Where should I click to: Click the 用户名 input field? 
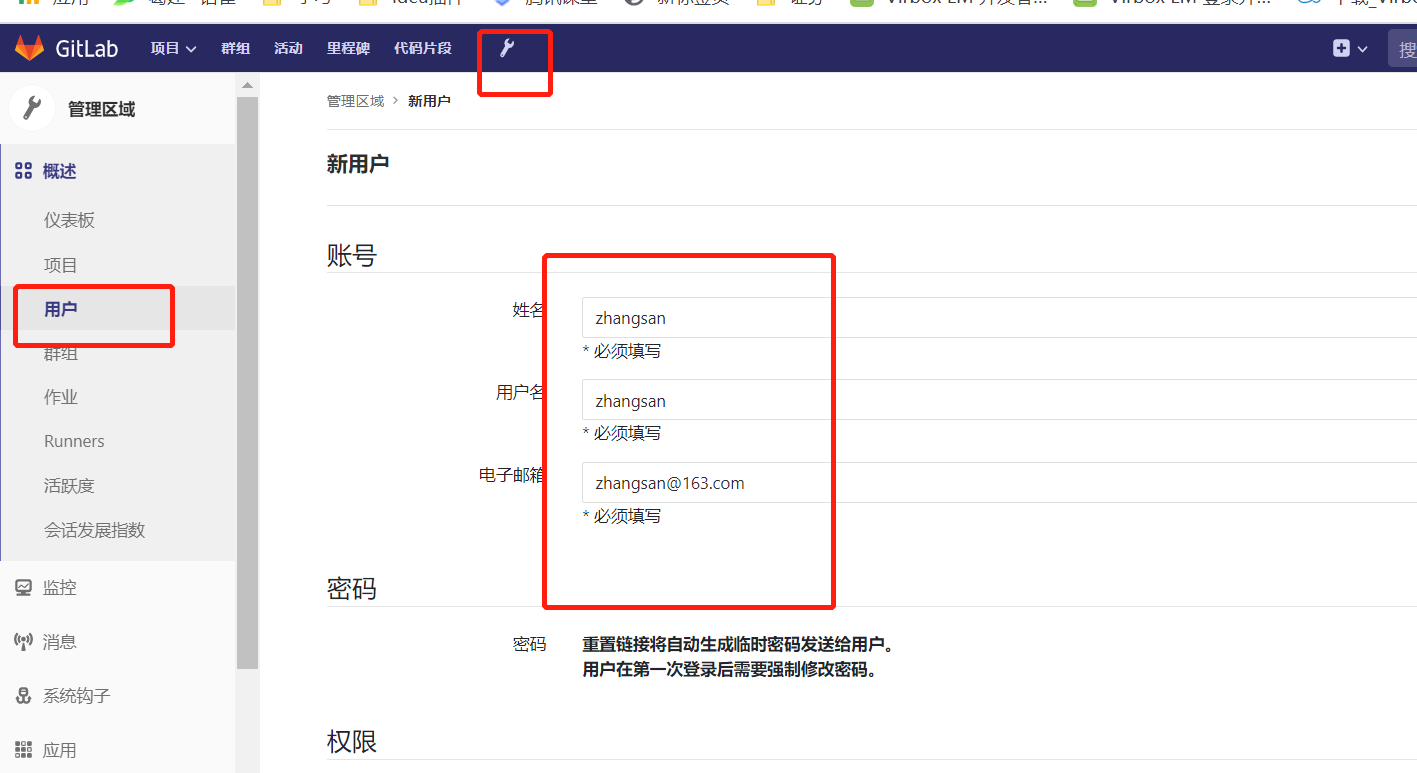click(x=999, y=400)
